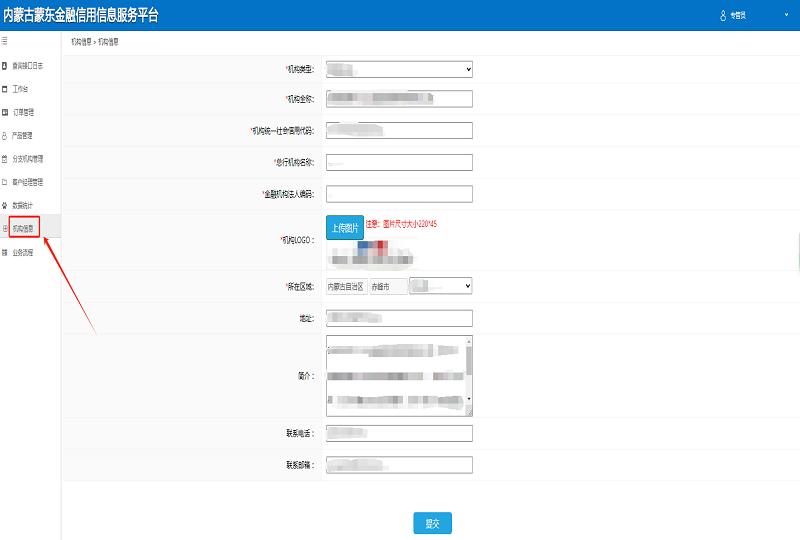Click the 分支机构管理 sidebar icon

pos(5,159)
